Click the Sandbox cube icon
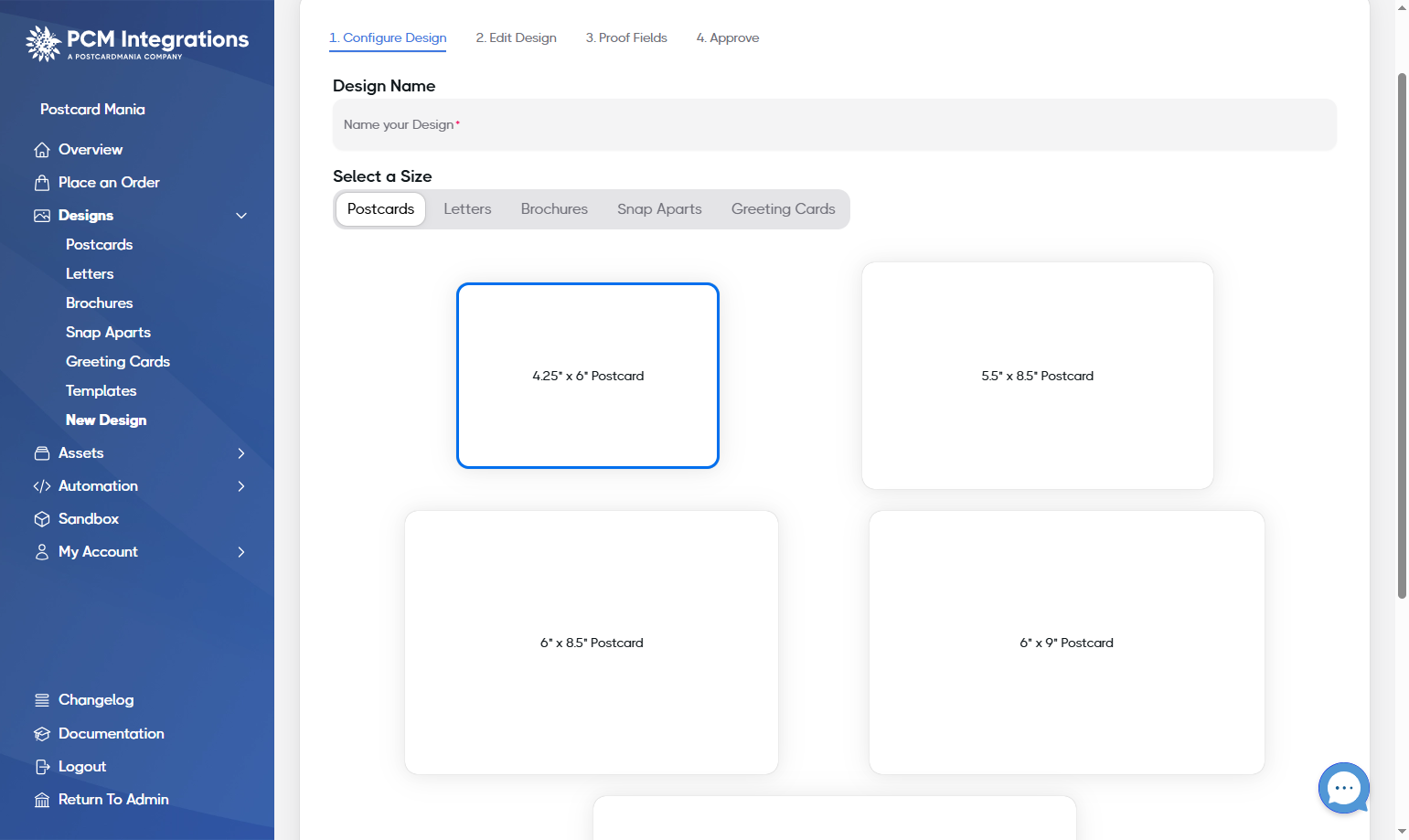Image resolution: width=1409 pixels, height=840 pixels. click(42, 519)
